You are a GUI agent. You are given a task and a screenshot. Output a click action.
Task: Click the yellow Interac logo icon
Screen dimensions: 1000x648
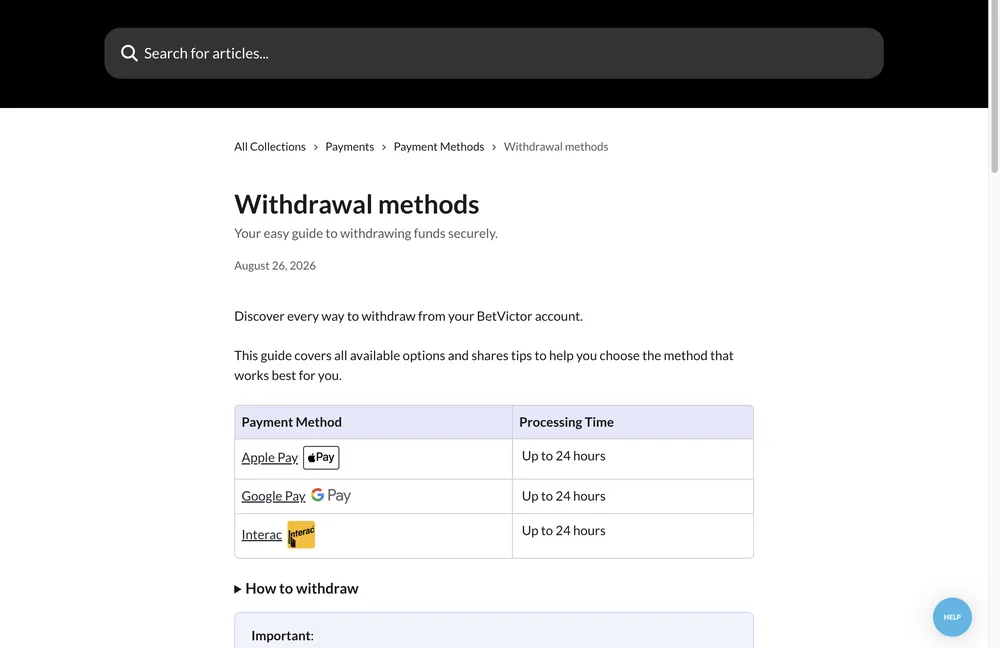(301, 534)
